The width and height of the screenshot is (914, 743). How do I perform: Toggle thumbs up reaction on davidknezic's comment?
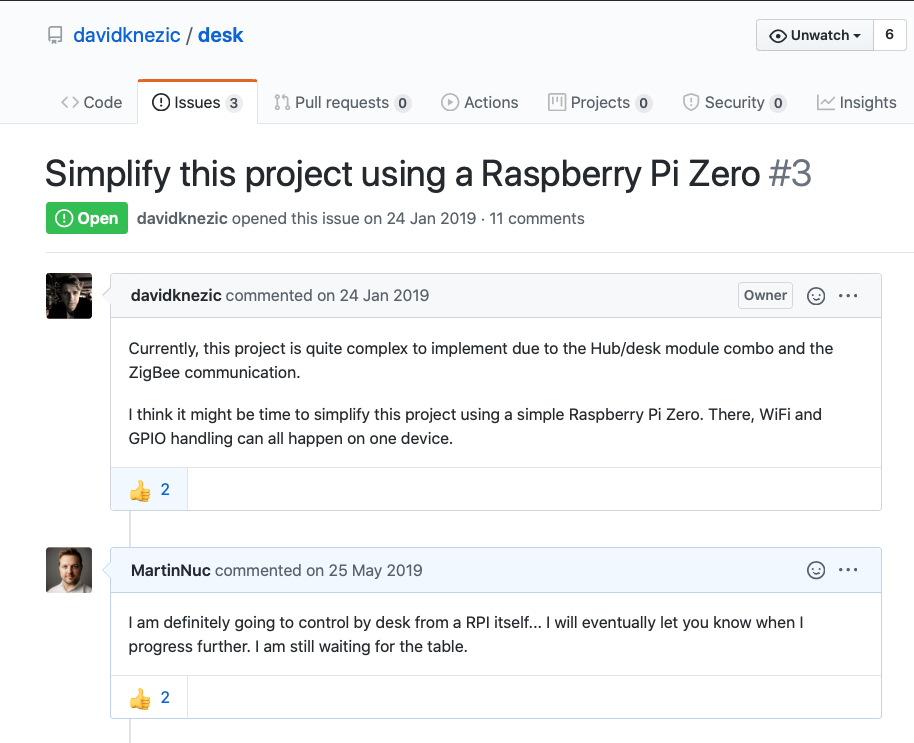coord(149,490)
